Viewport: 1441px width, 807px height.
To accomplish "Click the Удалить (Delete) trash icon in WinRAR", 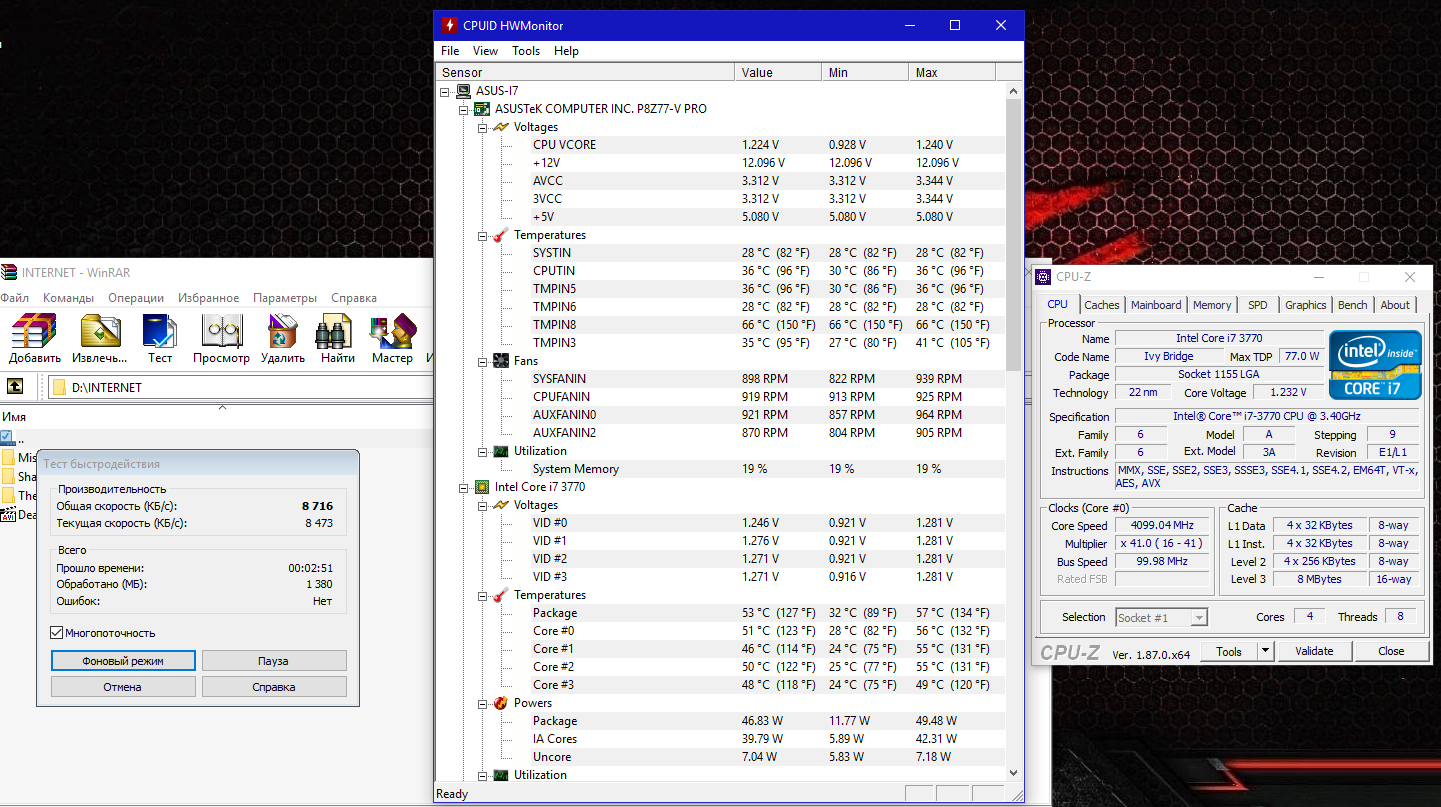I will (x=283, y=332).
